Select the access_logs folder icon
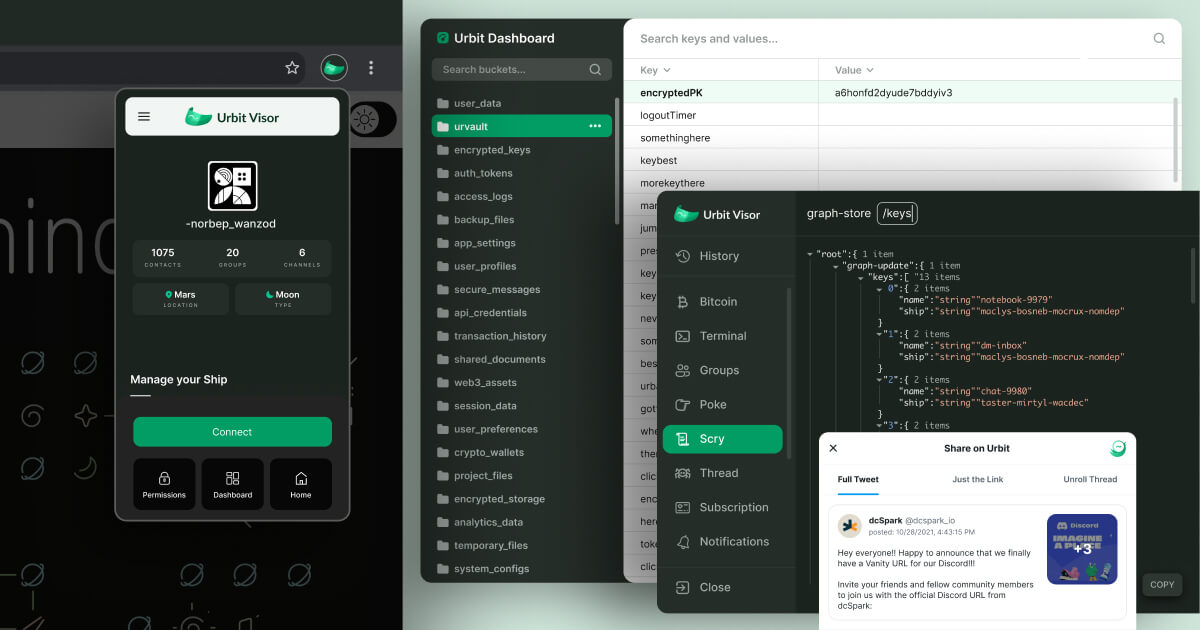The image size is (1200, 630). [x=443, y=197]
